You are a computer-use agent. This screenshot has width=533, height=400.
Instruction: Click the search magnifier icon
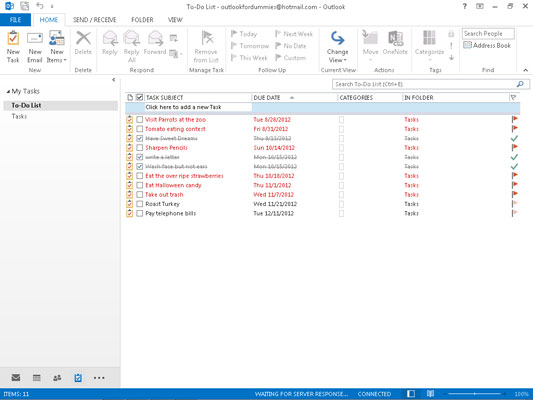(520, 84)
